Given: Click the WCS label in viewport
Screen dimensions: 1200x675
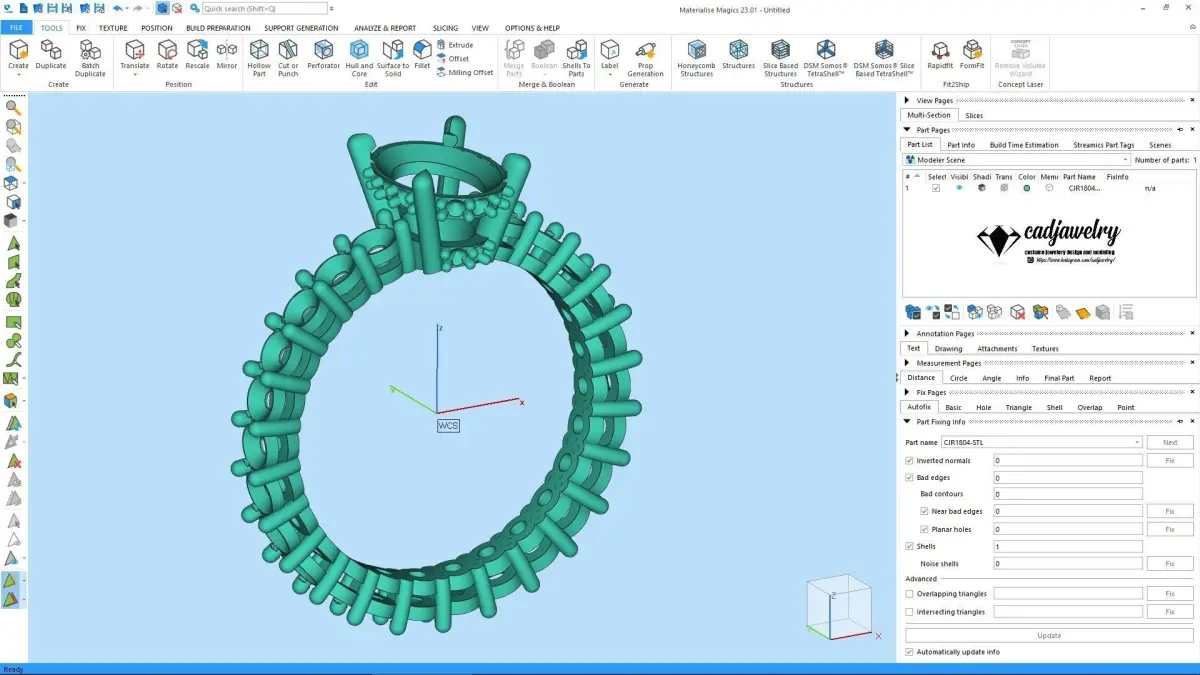Looking at the screenshot, I should coord(448,426).
